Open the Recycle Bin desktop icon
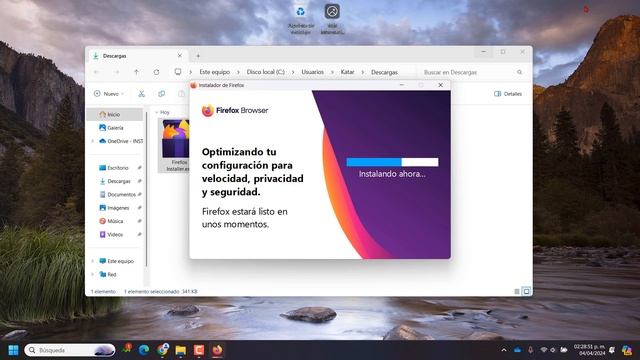The height and width of the screenshot is (360, 640). click(x=301, y=18)
